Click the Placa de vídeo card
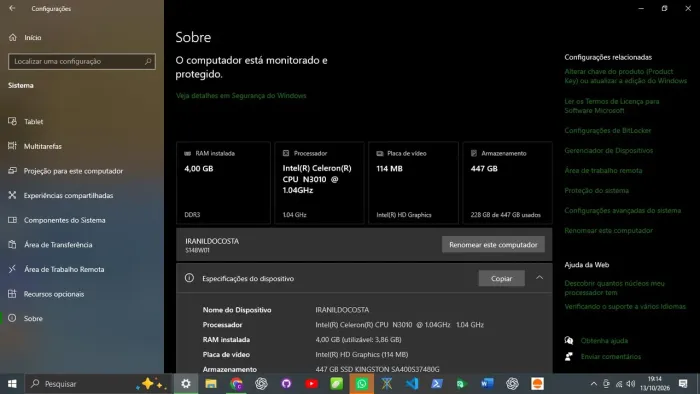 pos(413,182)
